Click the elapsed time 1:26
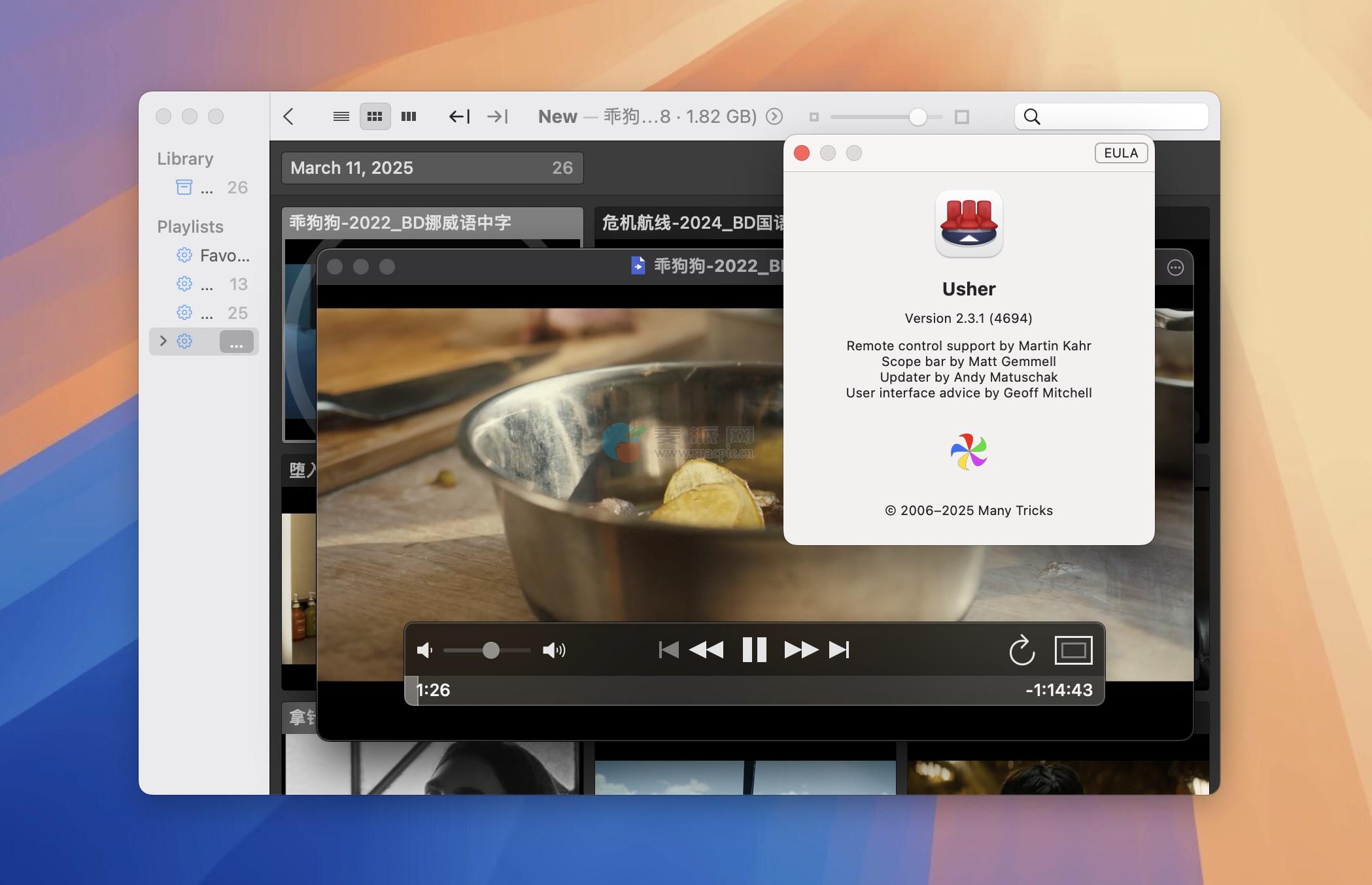1372x885 pixels. pyautogui.click(x=433, y=690)
